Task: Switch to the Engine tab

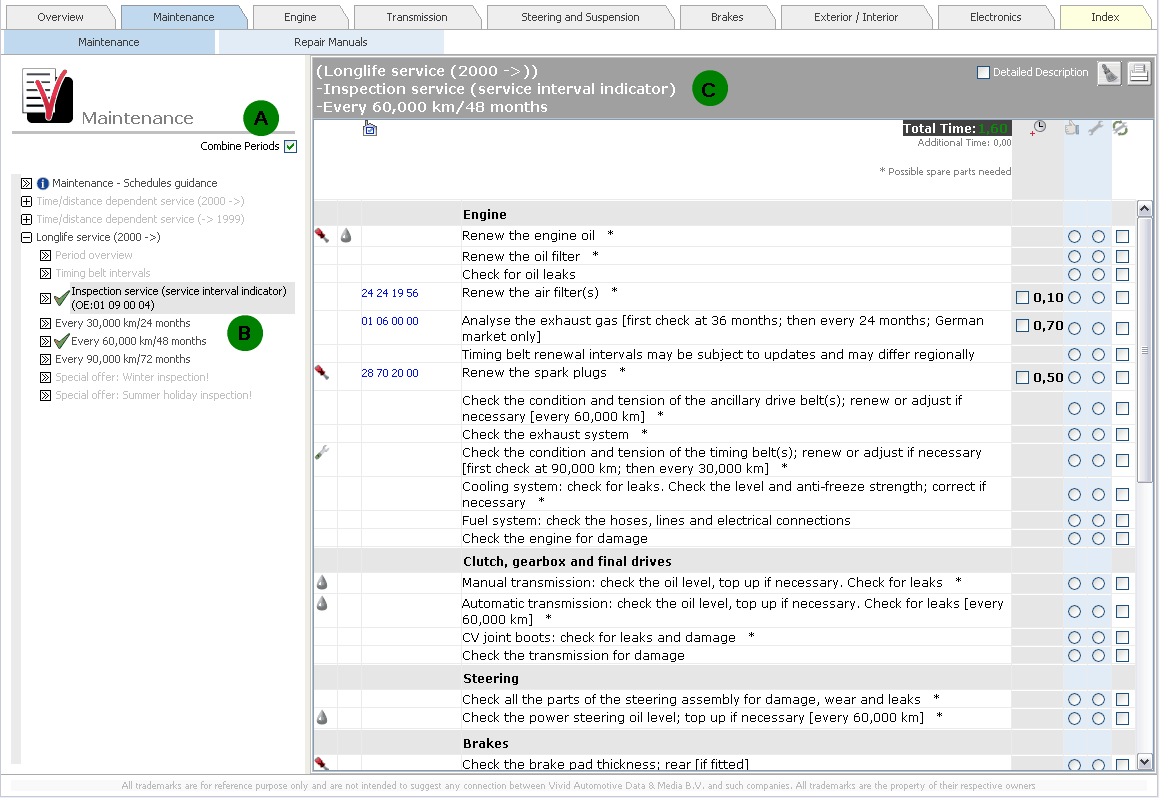Action: (300, 17)
